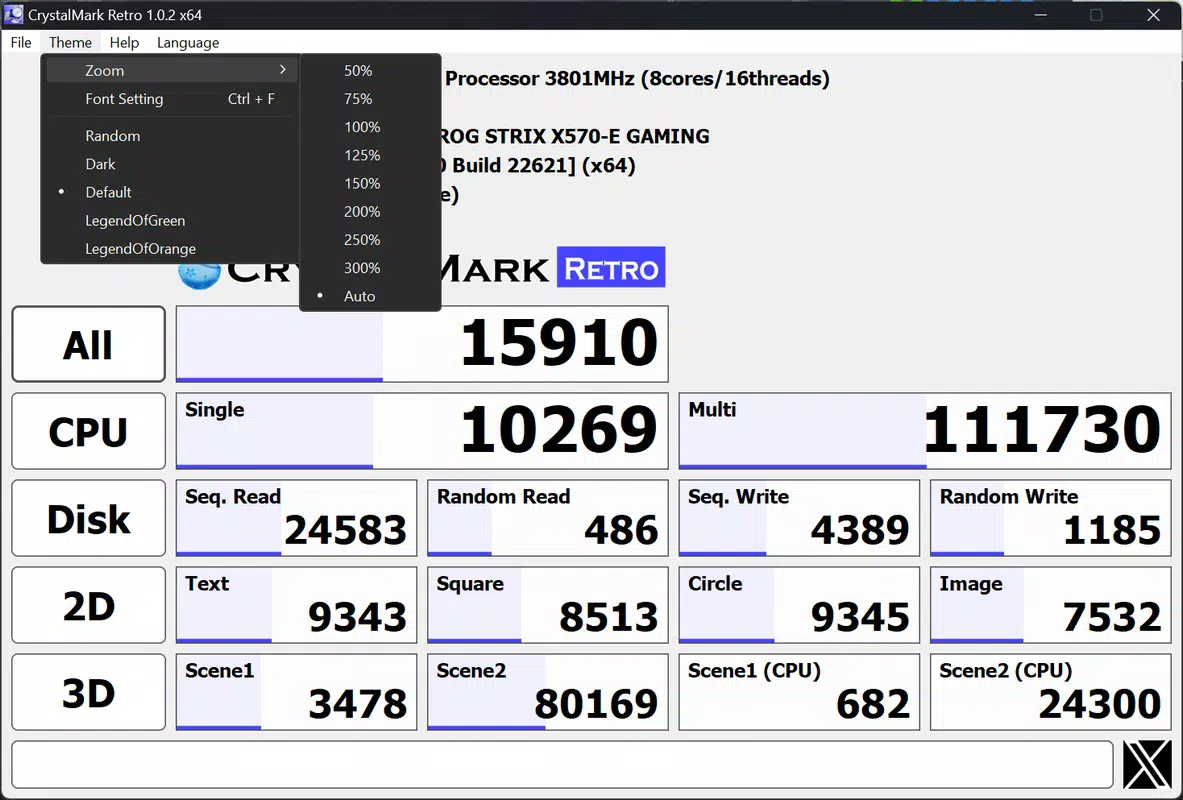Click the ROG STRIX X570-E GAMING text
Screen dimensions: 1183x800
click(x=574, y=137)
